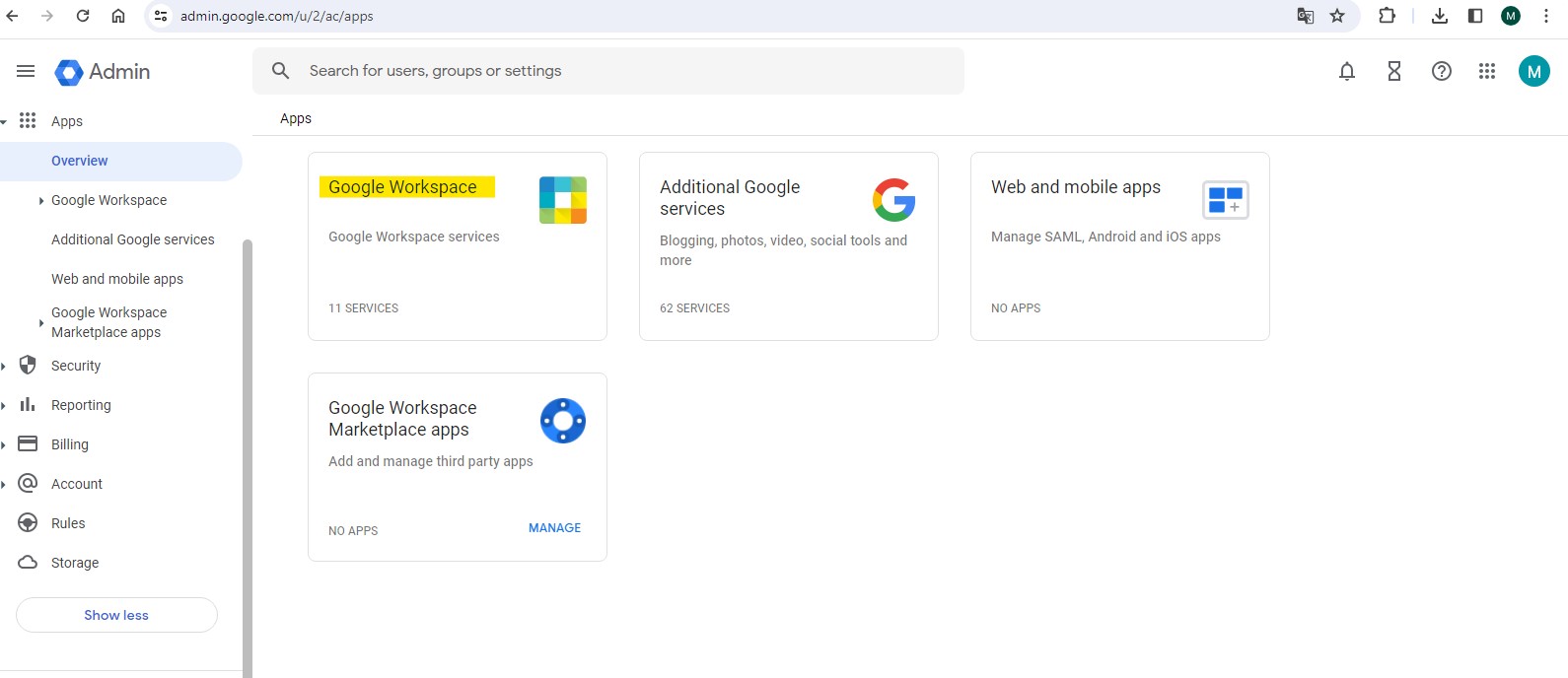Click the search magnifier icon
The width and height of the screenshot is (1568, 678).
pos(281,71)
